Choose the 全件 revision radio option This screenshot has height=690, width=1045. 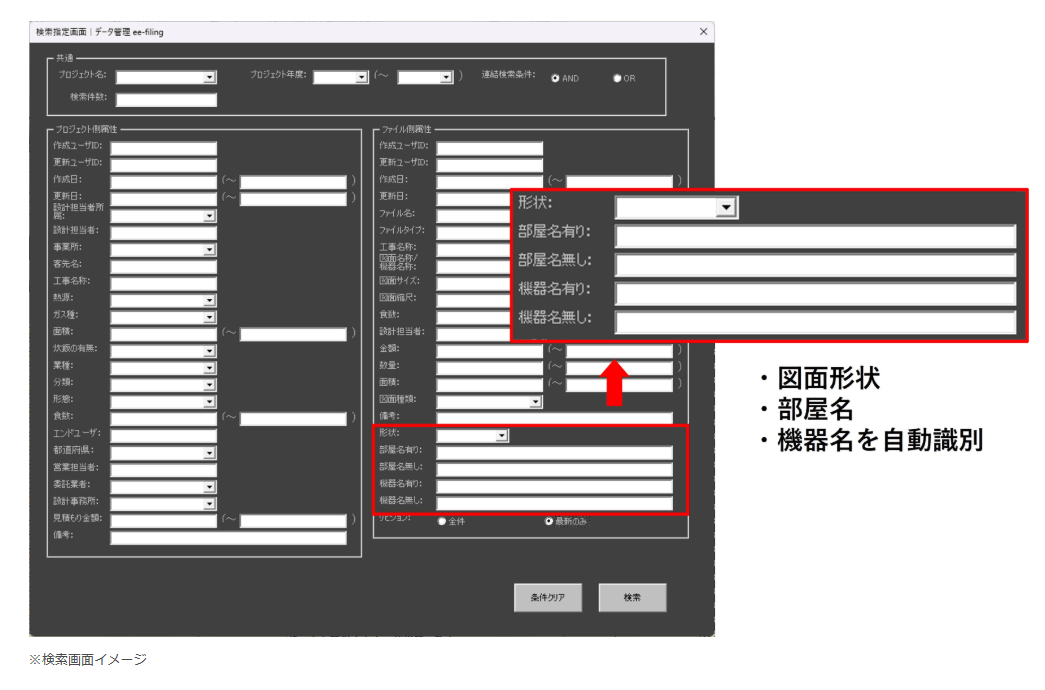click(x=442, y=521)
